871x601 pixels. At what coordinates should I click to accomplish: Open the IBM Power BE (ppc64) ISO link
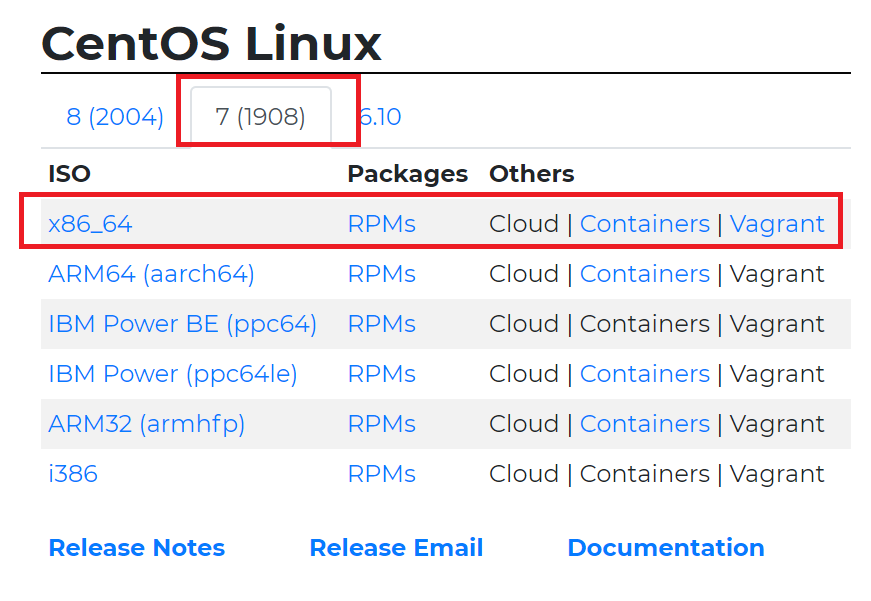(183, 324)
